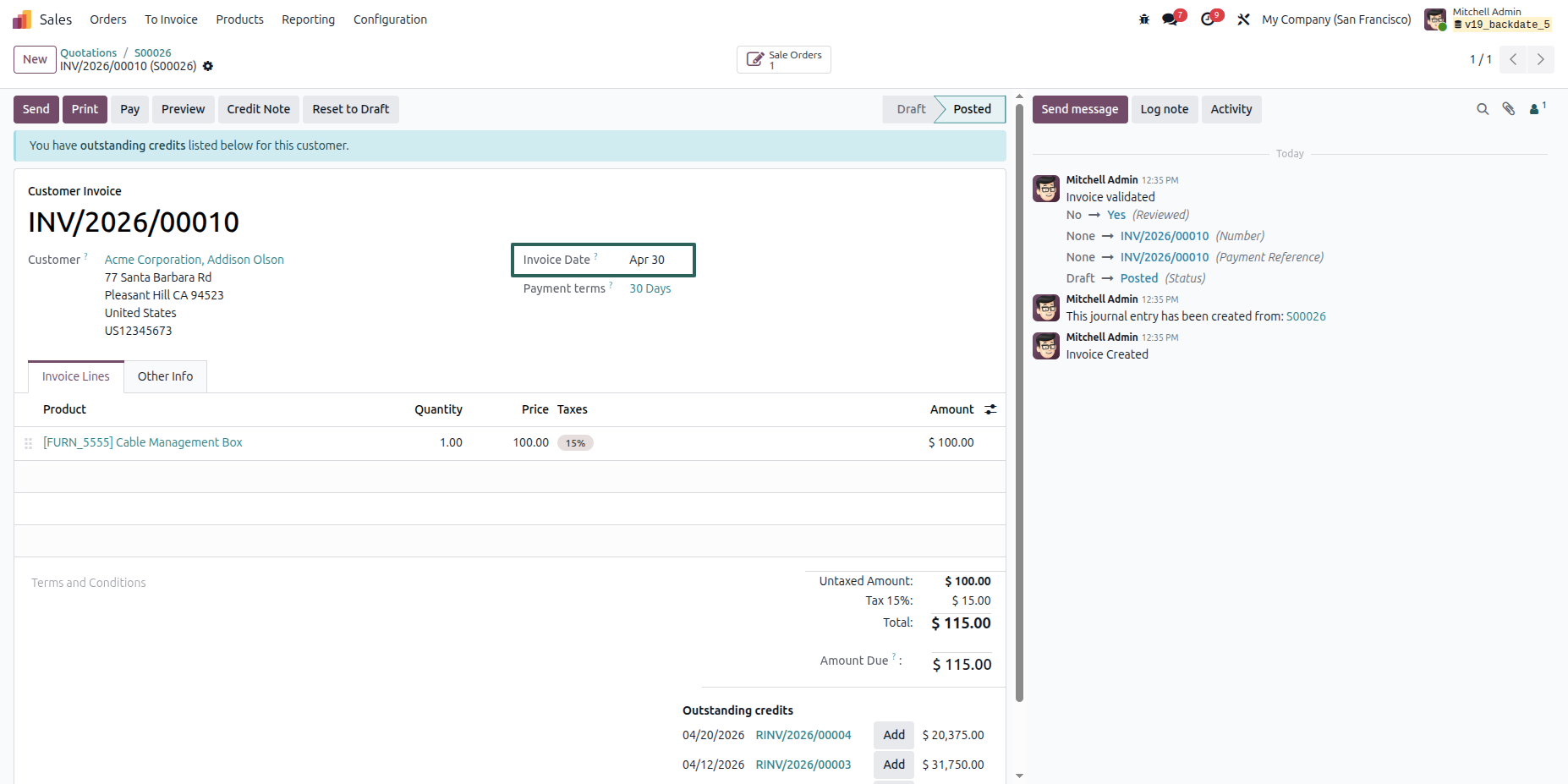Open the Reporting menu
The image size is (1568, 784).
(308, 19)
